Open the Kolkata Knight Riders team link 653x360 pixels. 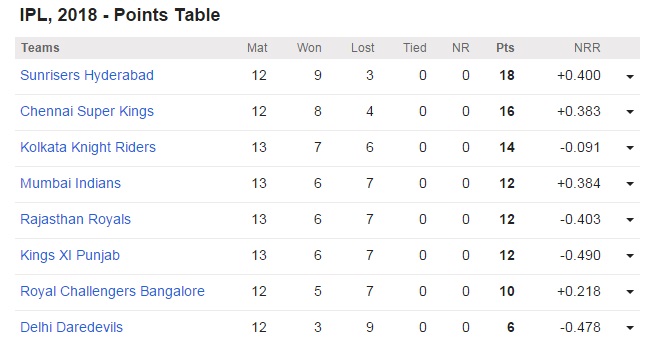tap(88, 147)
